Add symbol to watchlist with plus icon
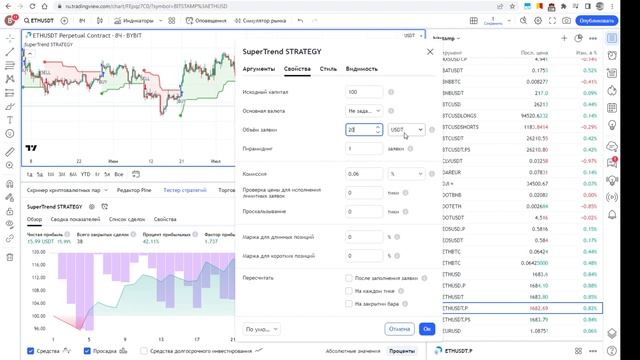640x360 pixels. coord(564,38)
